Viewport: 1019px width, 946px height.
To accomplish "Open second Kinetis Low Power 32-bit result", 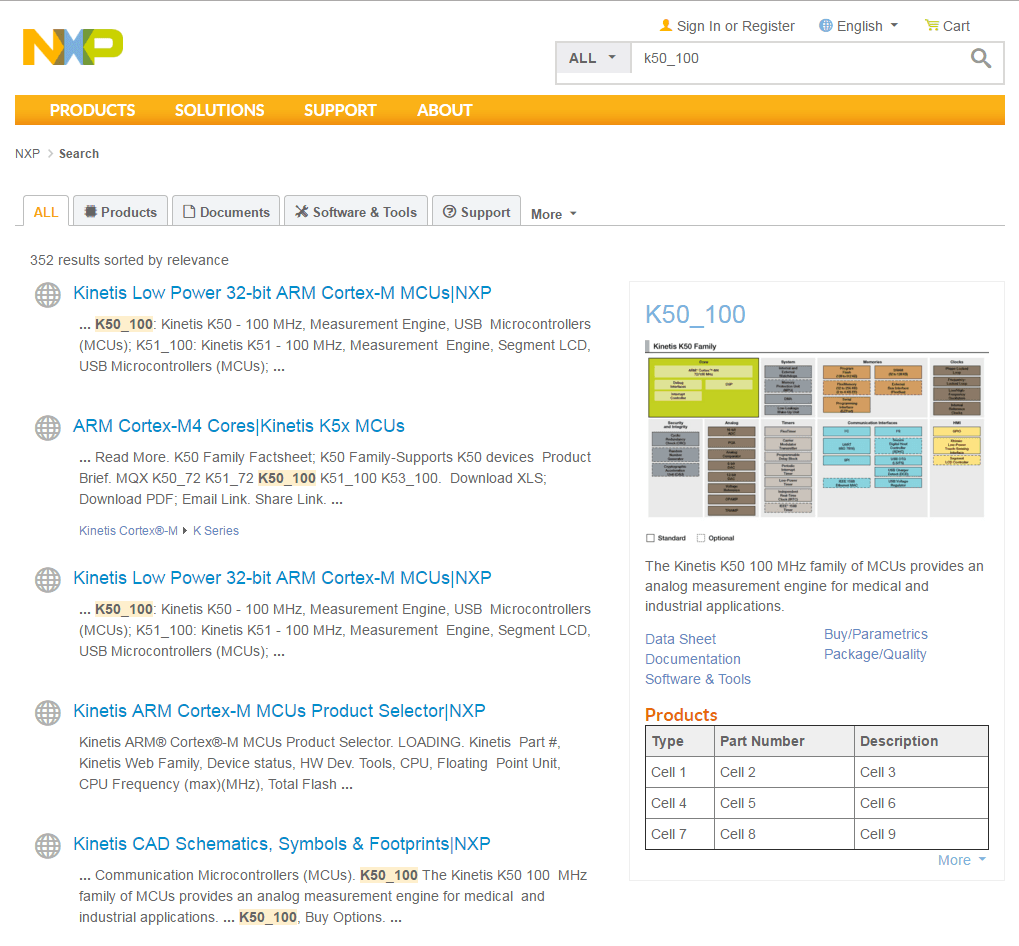I will click(x=282, y=578).
